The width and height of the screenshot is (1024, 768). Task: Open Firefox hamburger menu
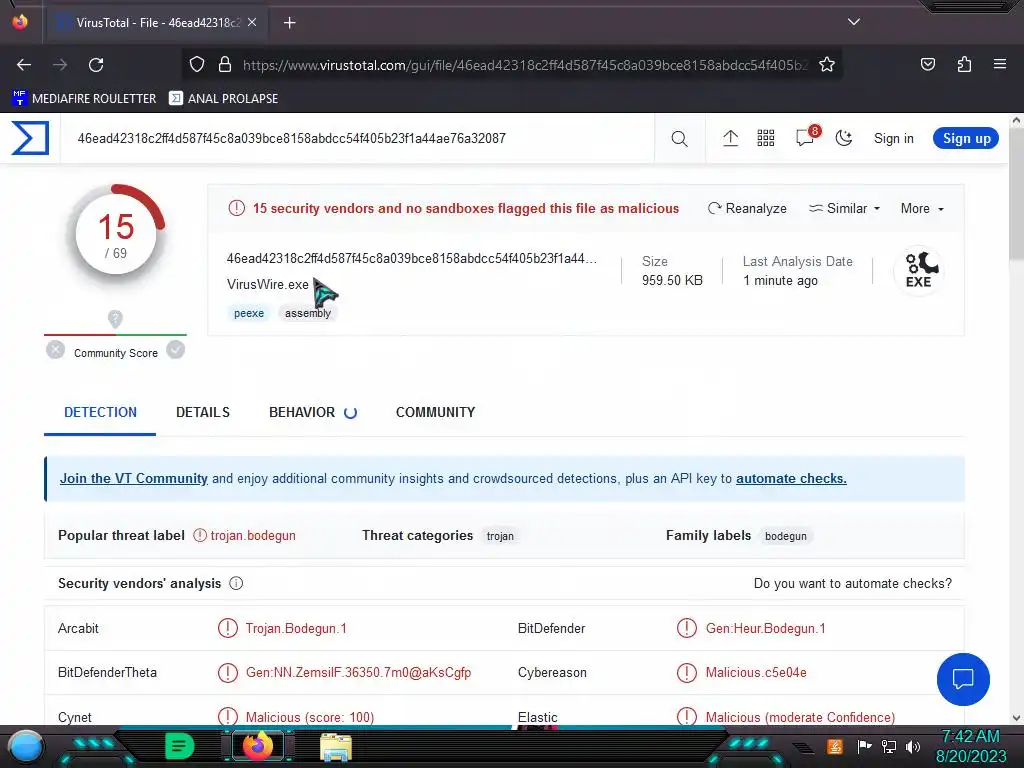coord(1000,64)
